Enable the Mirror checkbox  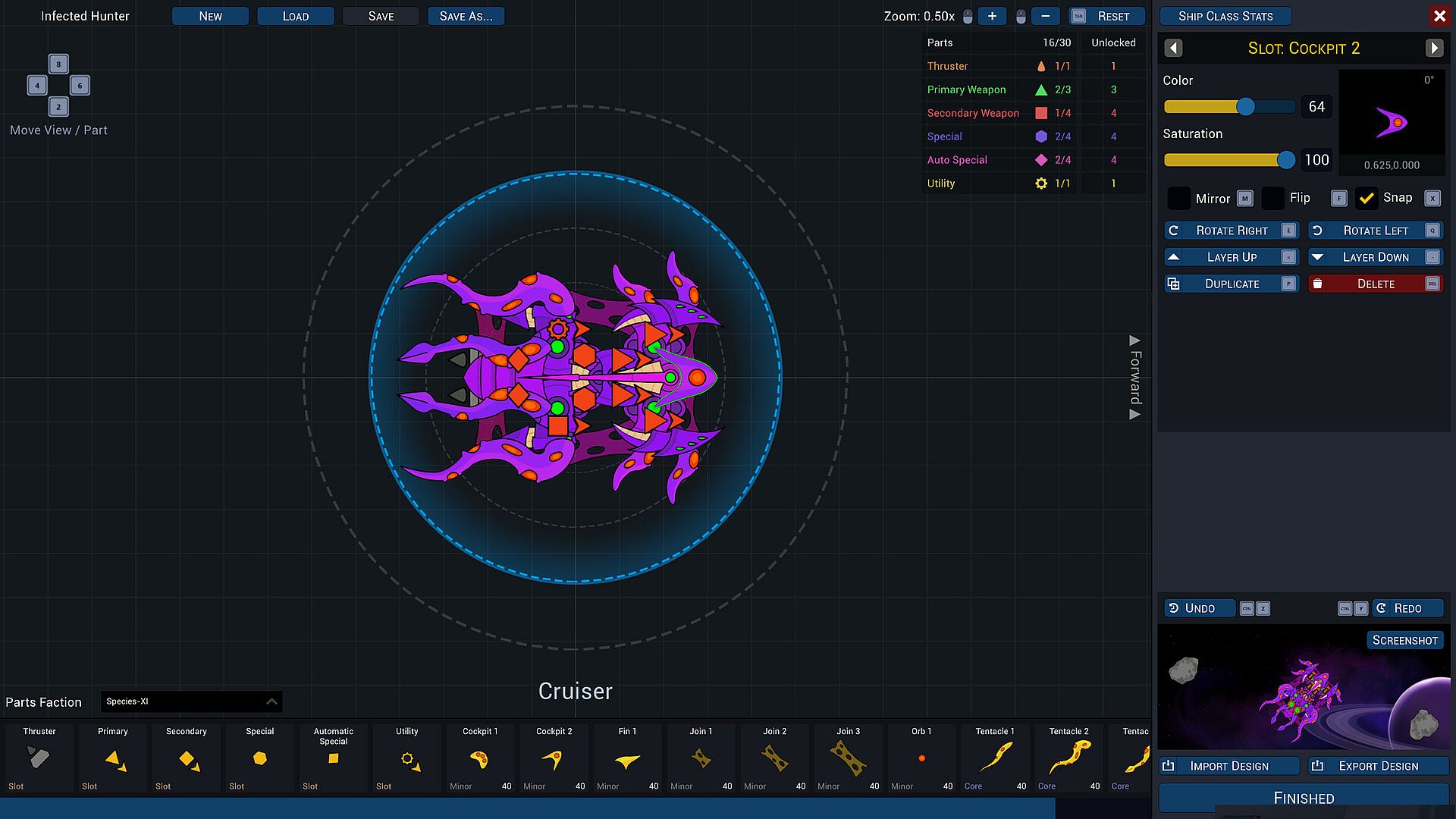tap(1178, 199)
